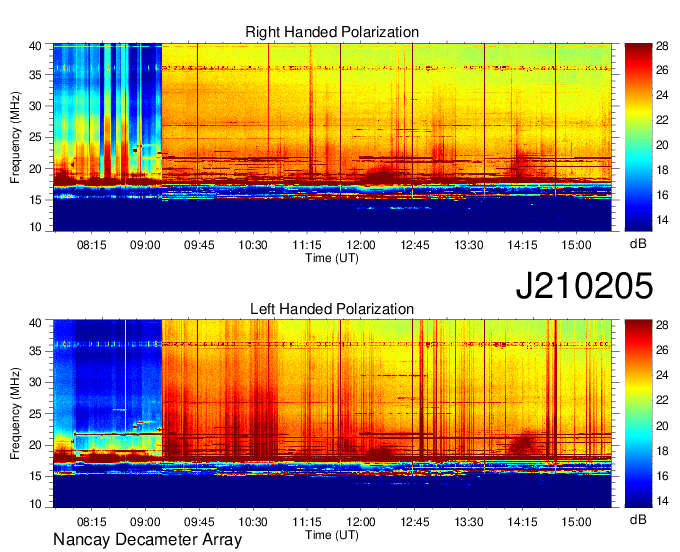
Task: Click 22 dB label on Left Handed color bar
Action: [662, 400]
